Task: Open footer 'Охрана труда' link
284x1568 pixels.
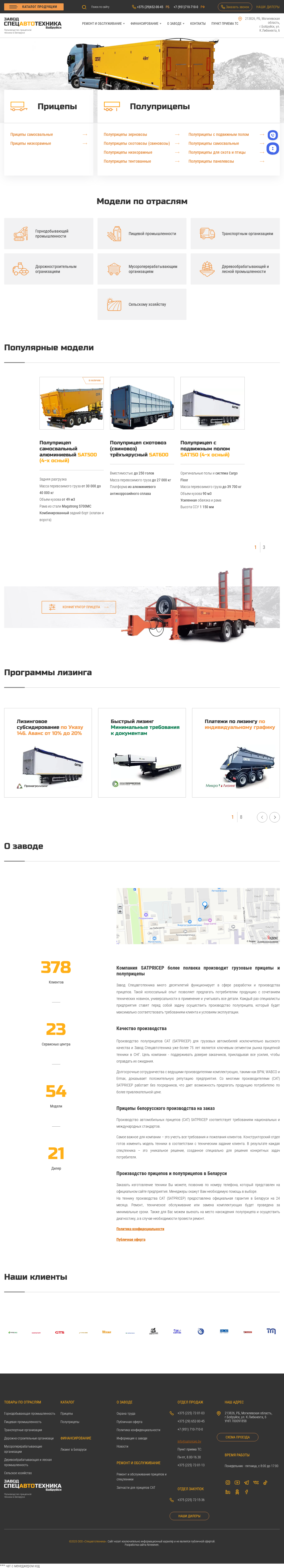Action: [x=126, y=1413]
